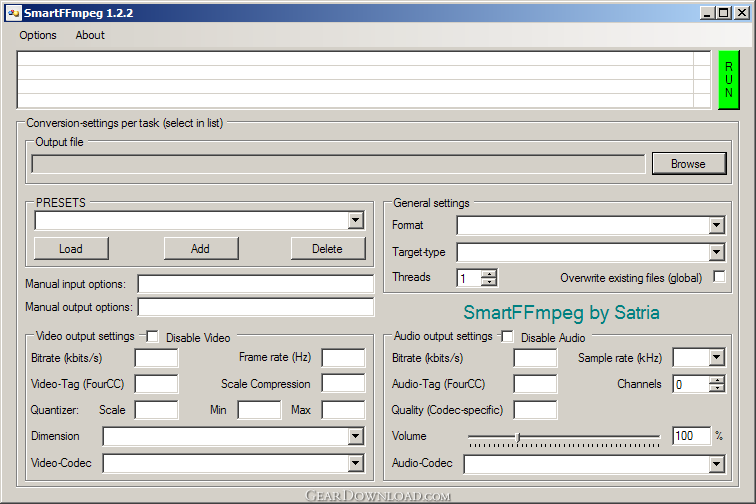Expand the Dimension dropdown

[x=355, y=436]
